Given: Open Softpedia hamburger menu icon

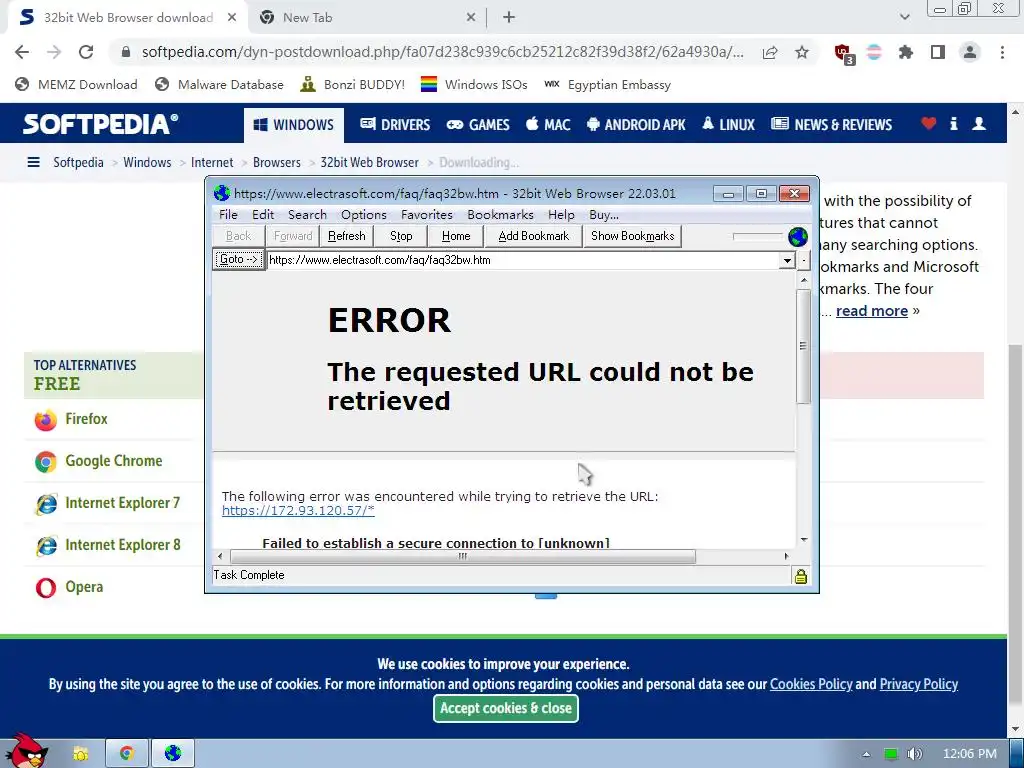Looking at the screenshot, I should click(33, 162).
